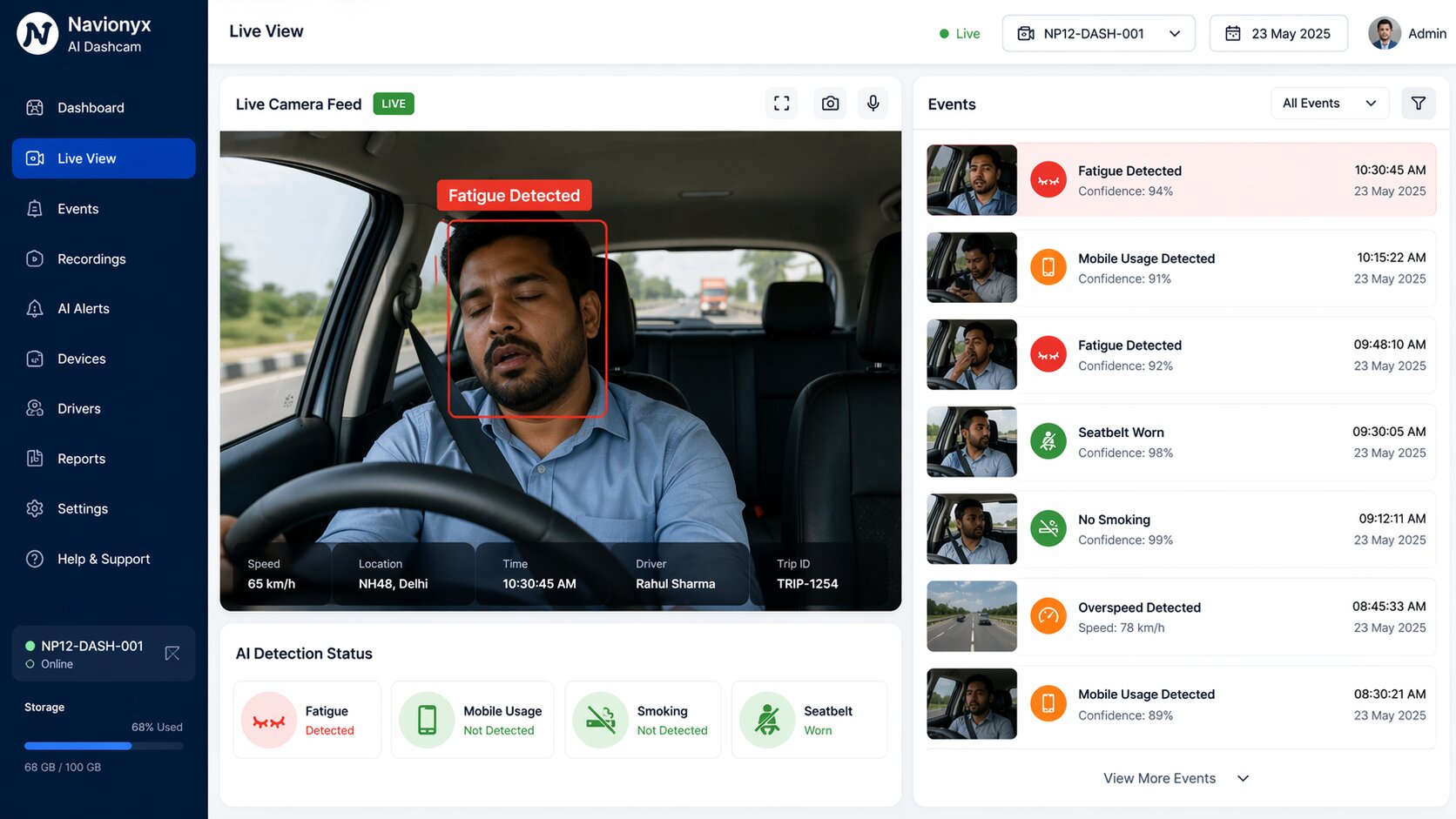
Task: Click the storage usage progress bar
Action: point(103,746)
